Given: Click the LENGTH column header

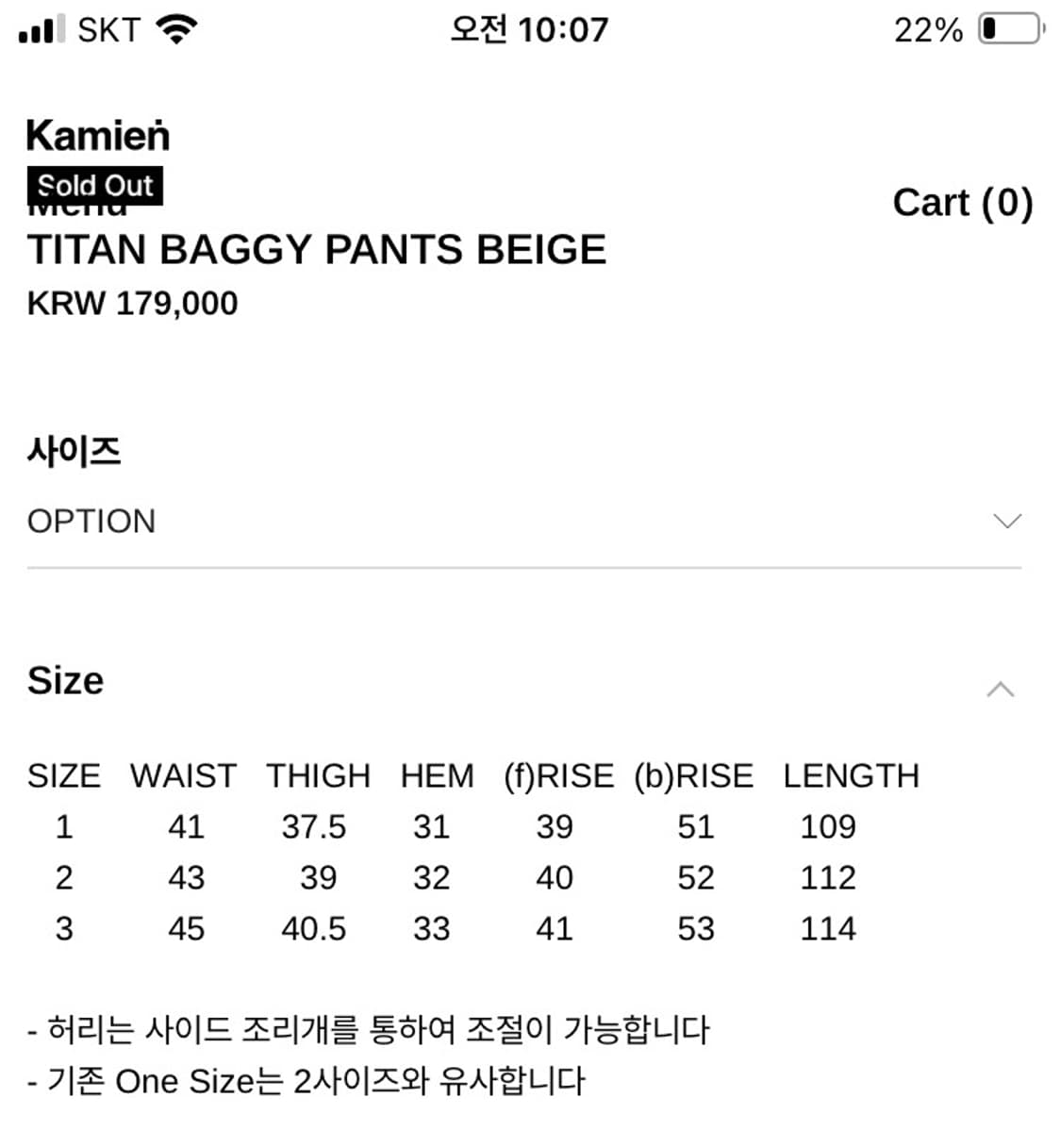Looking at the screenshot, I should click(851, 775).
